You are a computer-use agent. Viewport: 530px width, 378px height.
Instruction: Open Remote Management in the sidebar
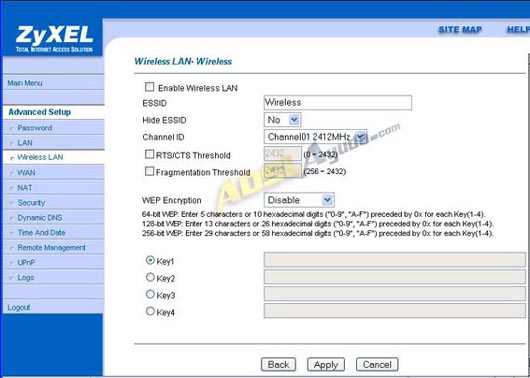pos(51,247)
